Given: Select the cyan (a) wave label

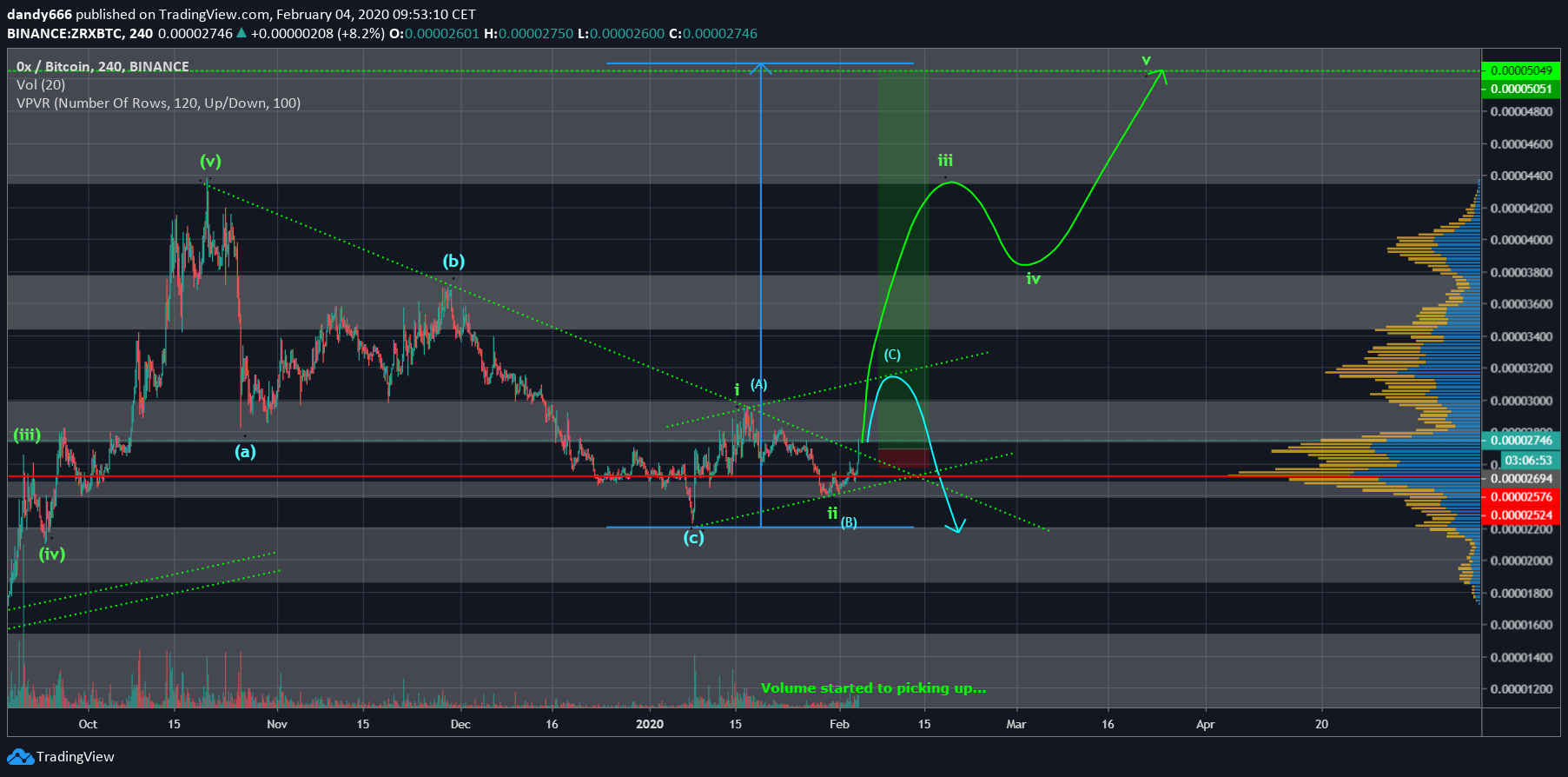Looking at the screenshot, I should pyautogui.click(x=245, y=452).
